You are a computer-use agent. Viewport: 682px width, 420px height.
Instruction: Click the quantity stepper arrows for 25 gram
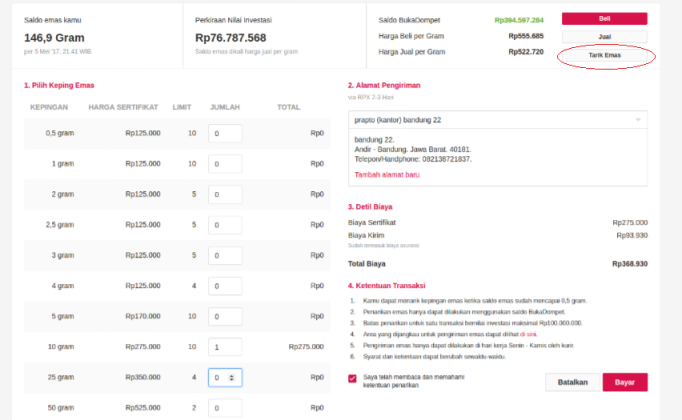pyautogui.click(x=233, y=378)
